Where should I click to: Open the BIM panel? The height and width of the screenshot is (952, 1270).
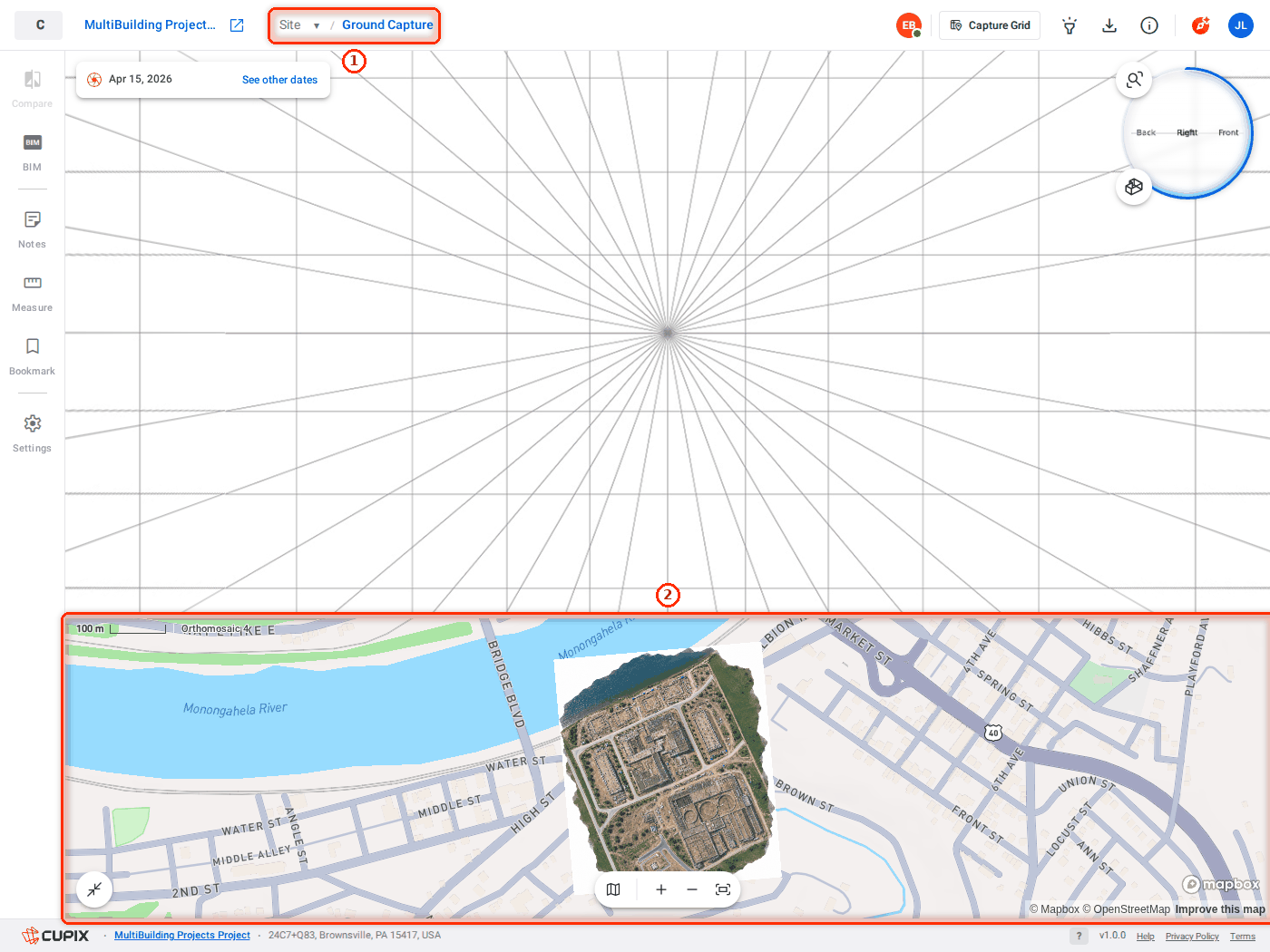click(x=32, y=152)
